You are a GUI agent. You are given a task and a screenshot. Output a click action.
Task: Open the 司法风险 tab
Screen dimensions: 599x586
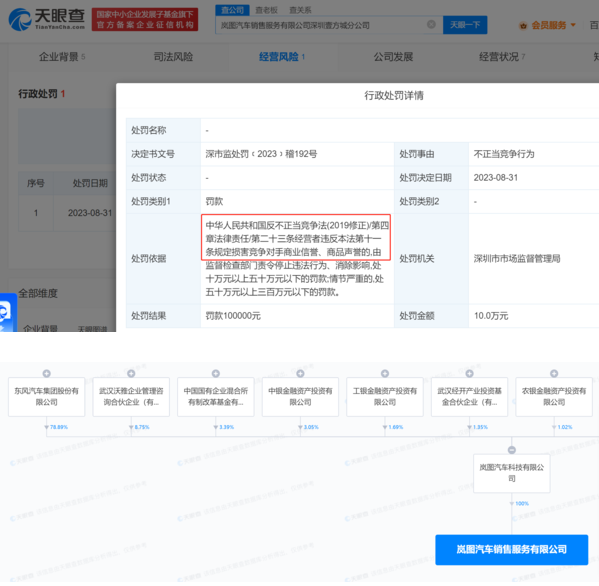point(173,57)
